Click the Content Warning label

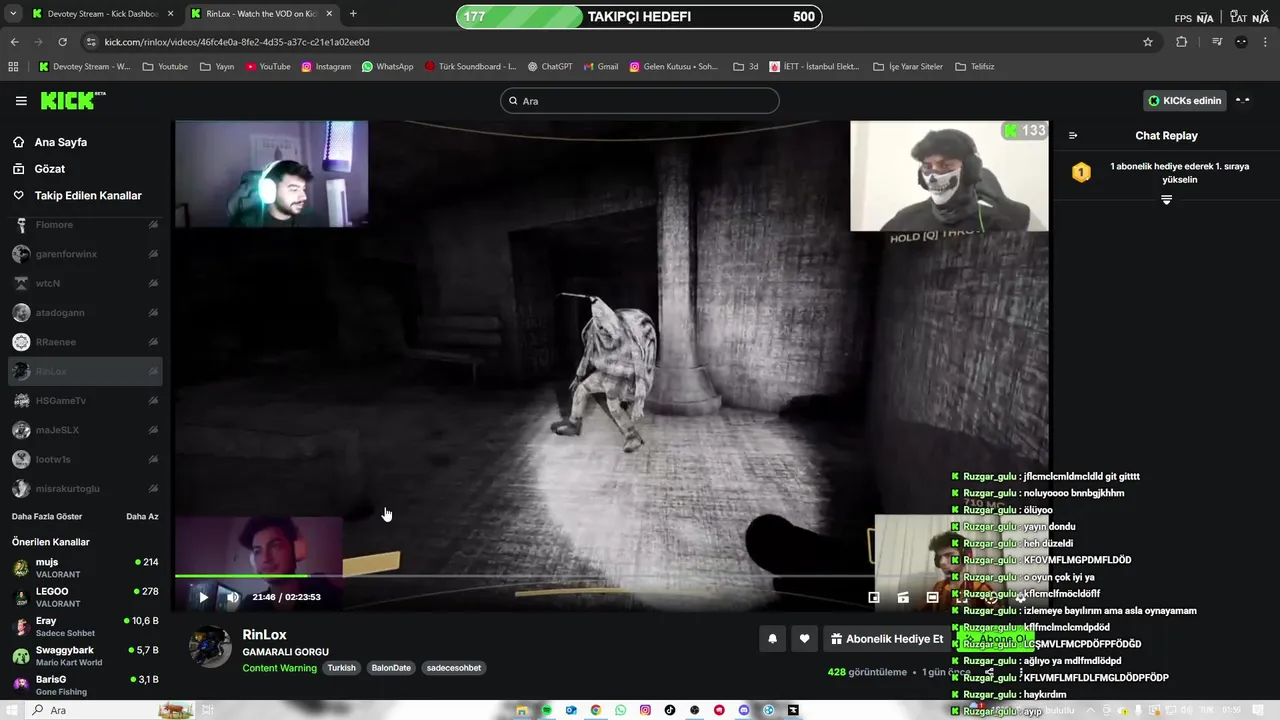coord(279,668)
